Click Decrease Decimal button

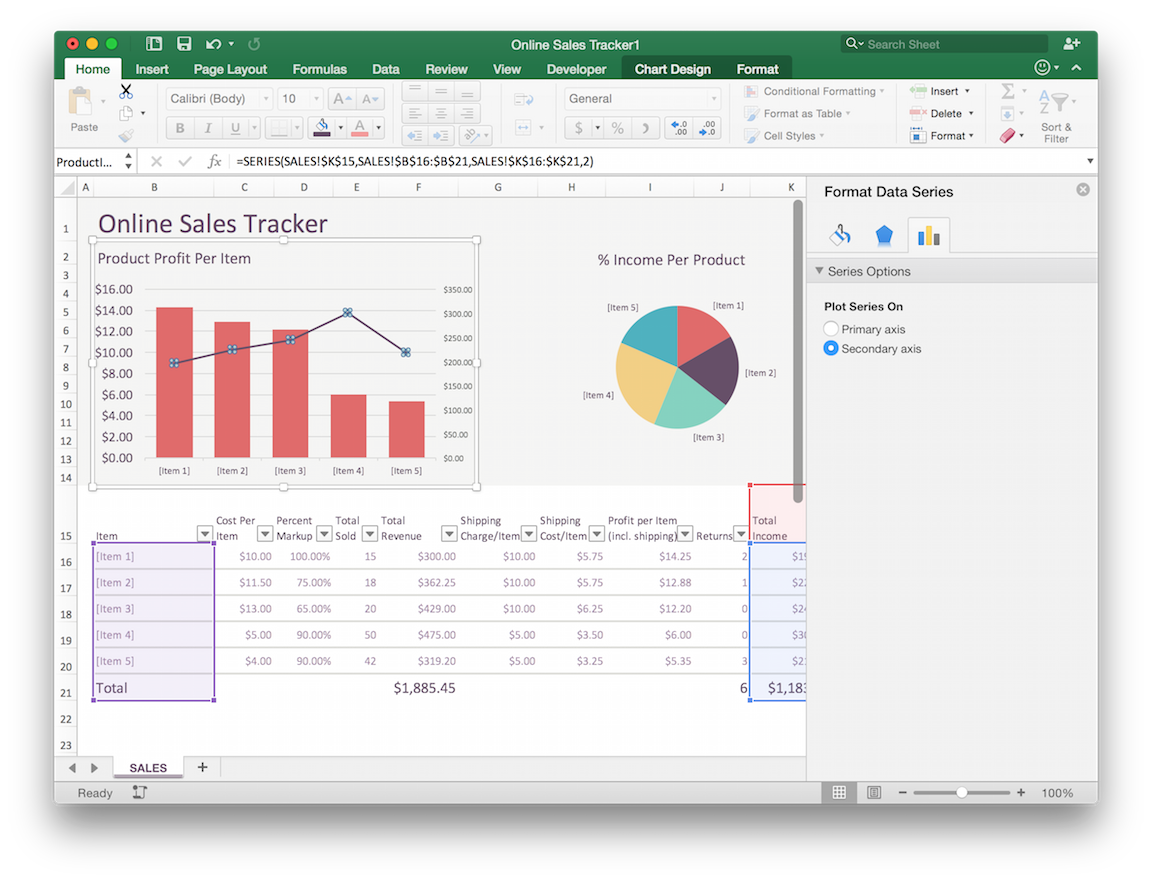click(707, 128)
